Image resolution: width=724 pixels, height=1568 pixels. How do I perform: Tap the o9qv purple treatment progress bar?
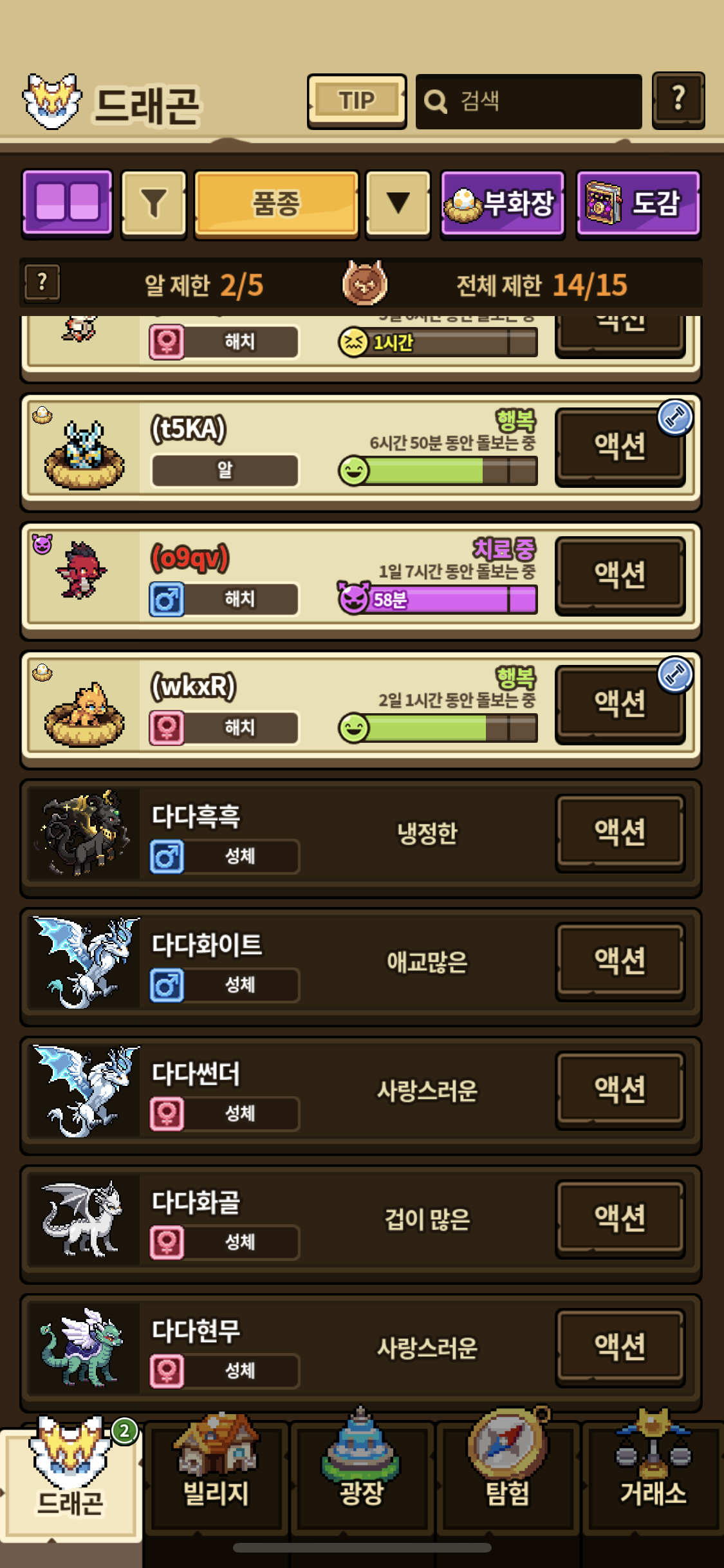click(438, 600)
